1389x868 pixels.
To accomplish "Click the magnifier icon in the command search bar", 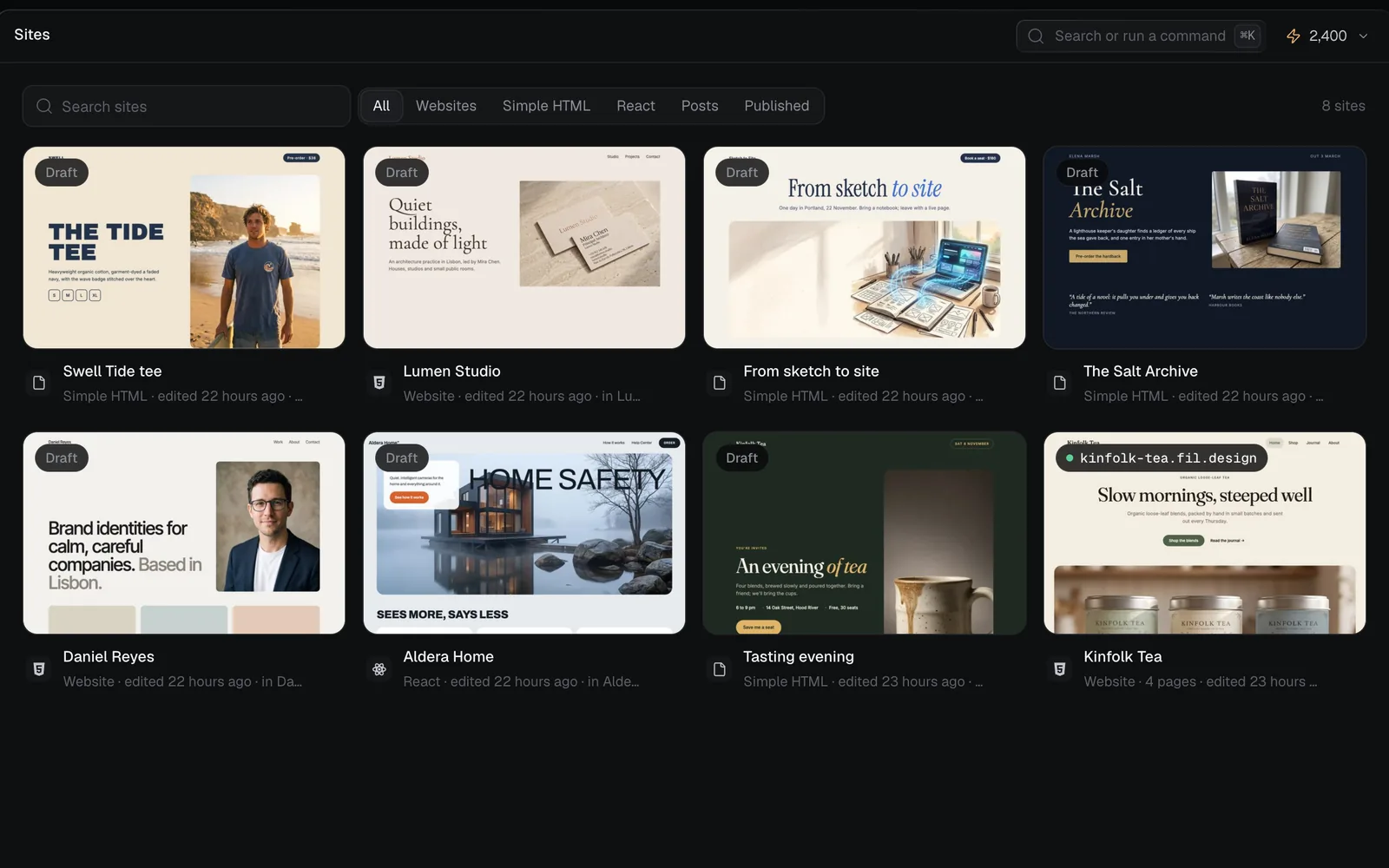I will click(x=1036, y=36).
